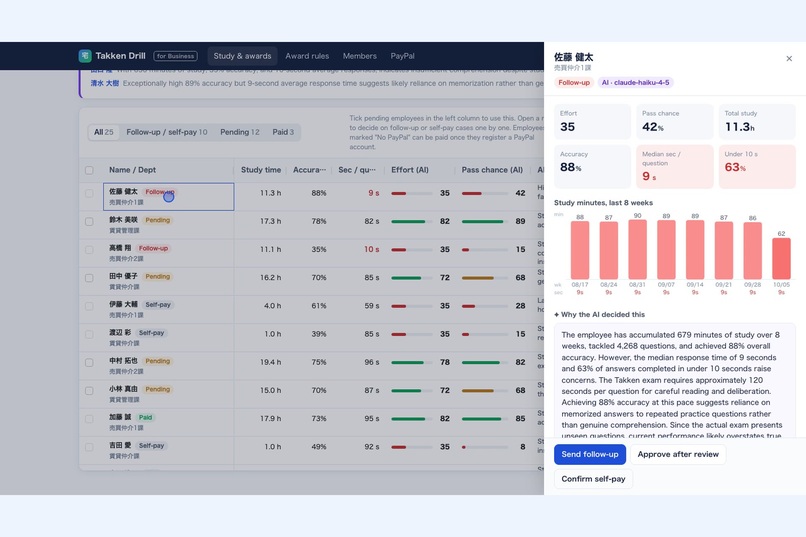Click the Pending tag on 鈴木 美咲
The width and height of the screenshot is (806, 537).
click(x=157, y=220)
